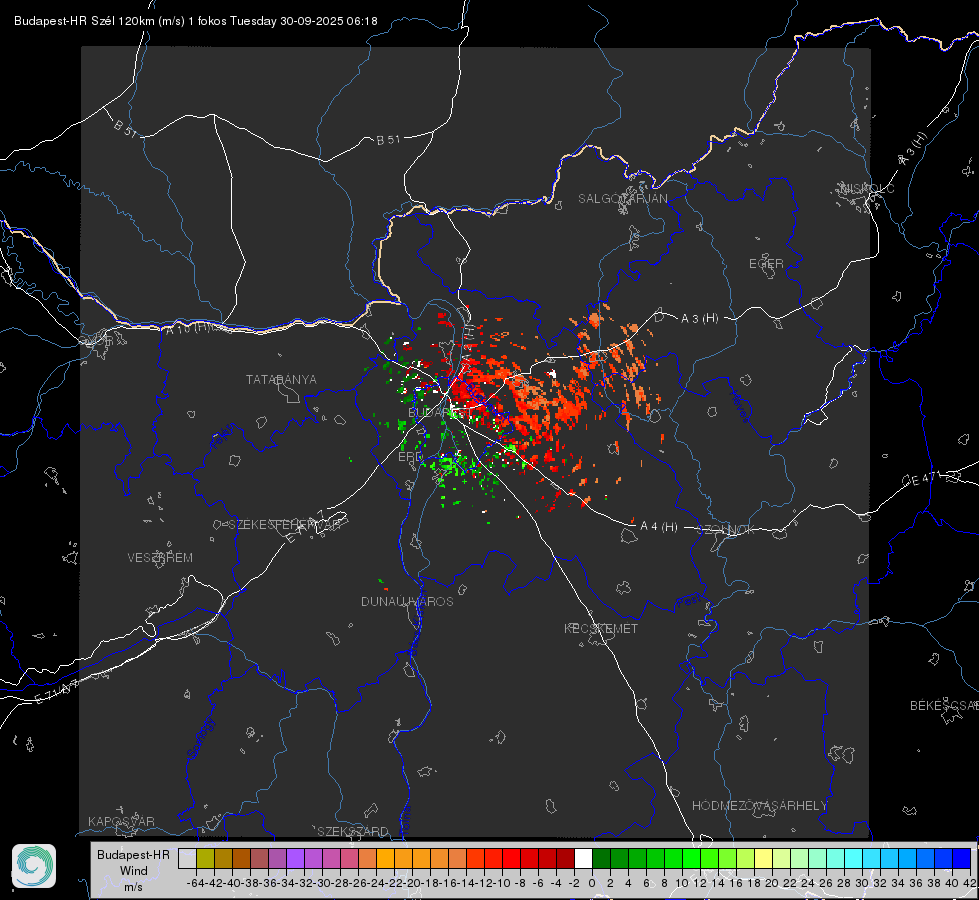
Task: Click the BÉKÉSCSABA label on the map
Action: pyautogui.click(x=944, y=706)
